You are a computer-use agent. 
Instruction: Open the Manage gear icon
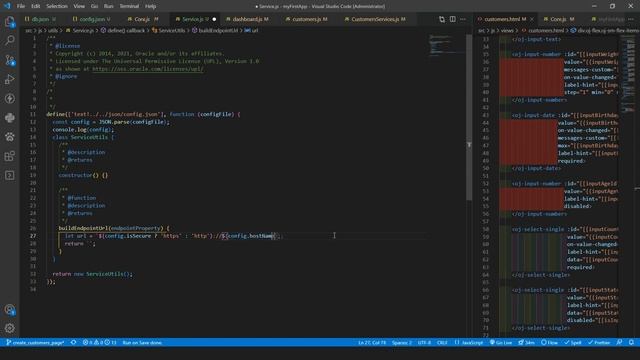click(9, 328)
